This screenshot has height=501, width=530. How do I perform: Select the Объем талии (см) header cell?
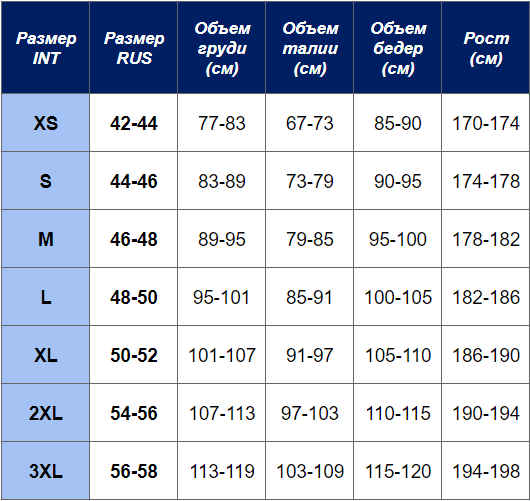(x=310, y=48)
